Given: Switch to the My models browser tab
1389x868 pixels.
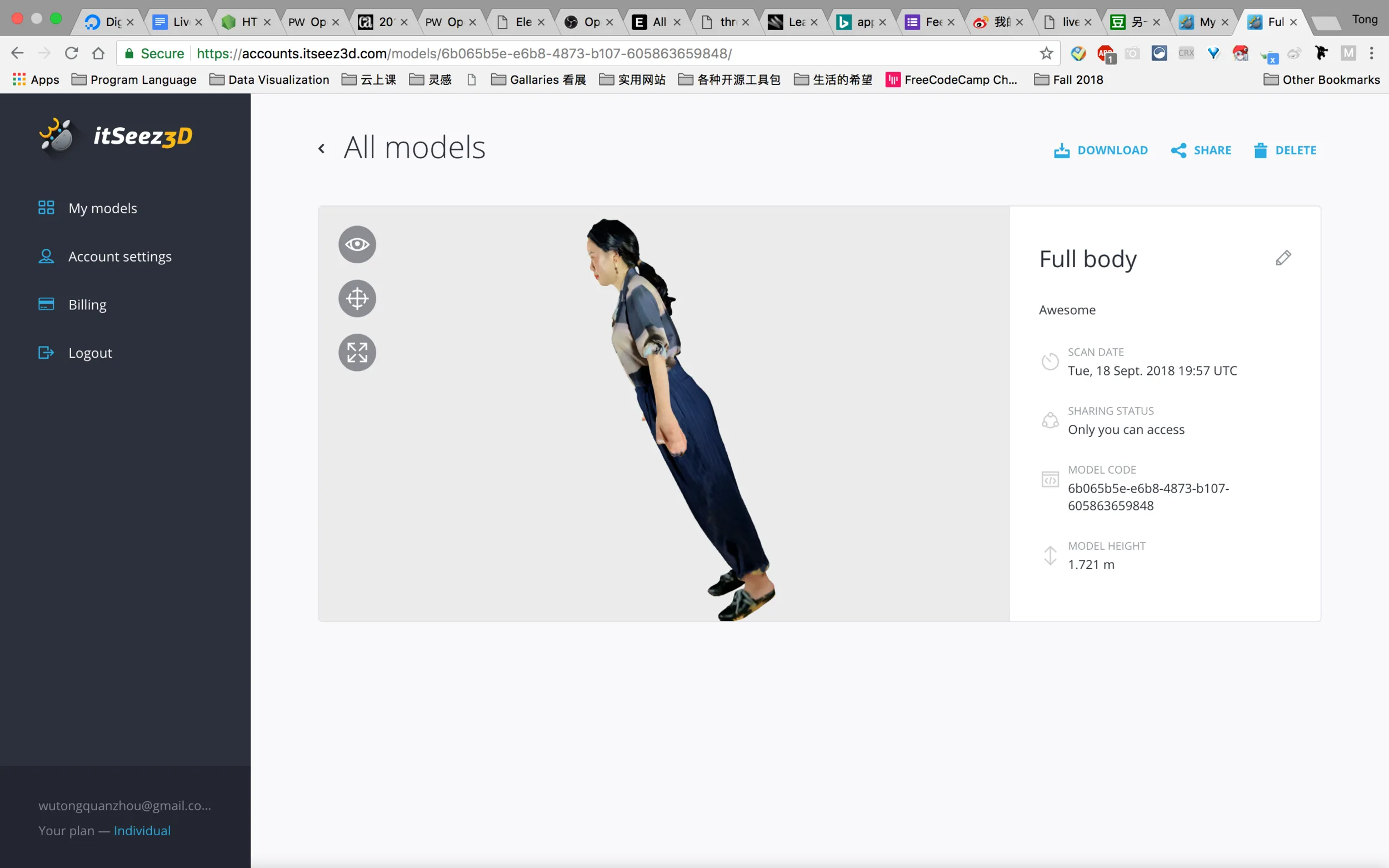Looking at the screenshot, I should (x=1202, y=22).
